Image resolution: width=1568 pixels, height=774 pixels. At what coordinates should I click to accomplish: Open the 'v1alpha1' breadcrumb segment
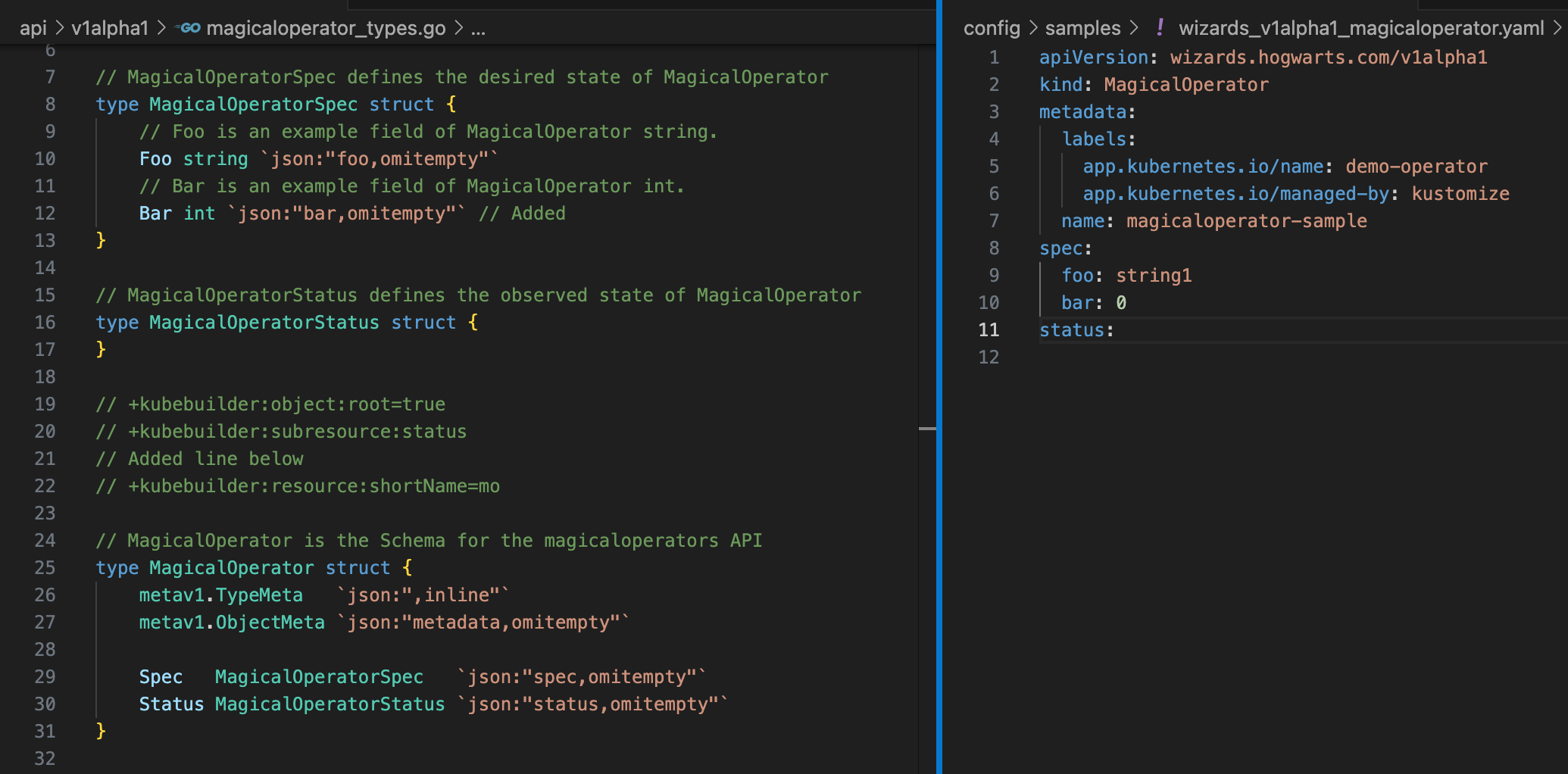pos(110,29)
